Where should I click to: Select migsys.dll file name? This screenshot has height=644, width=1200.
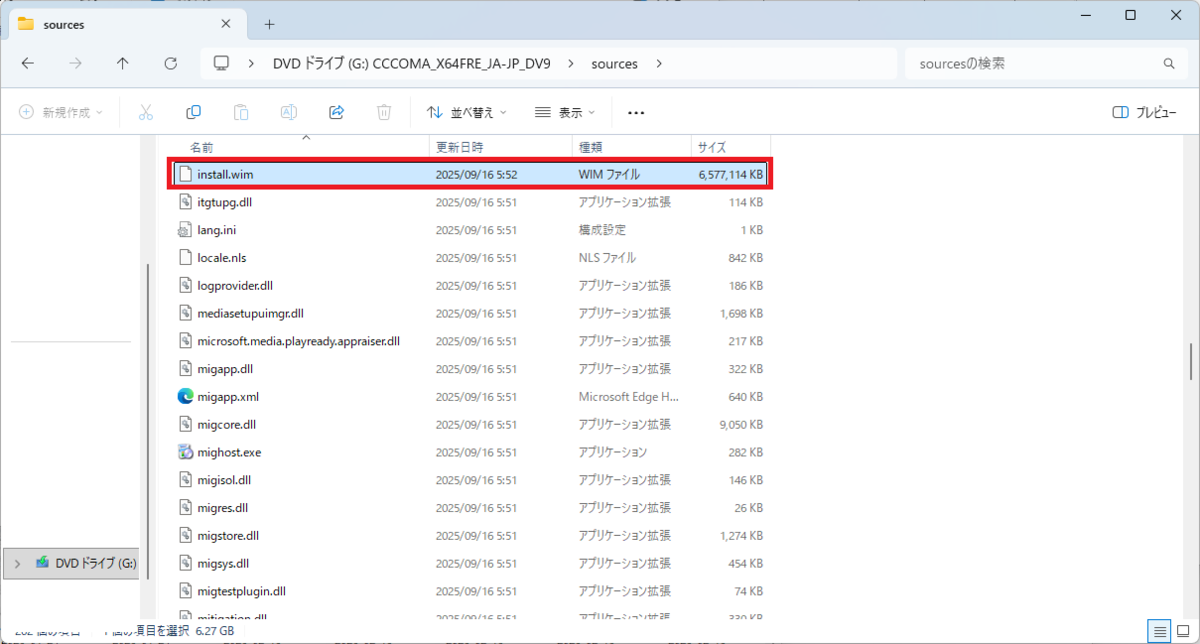223,563
